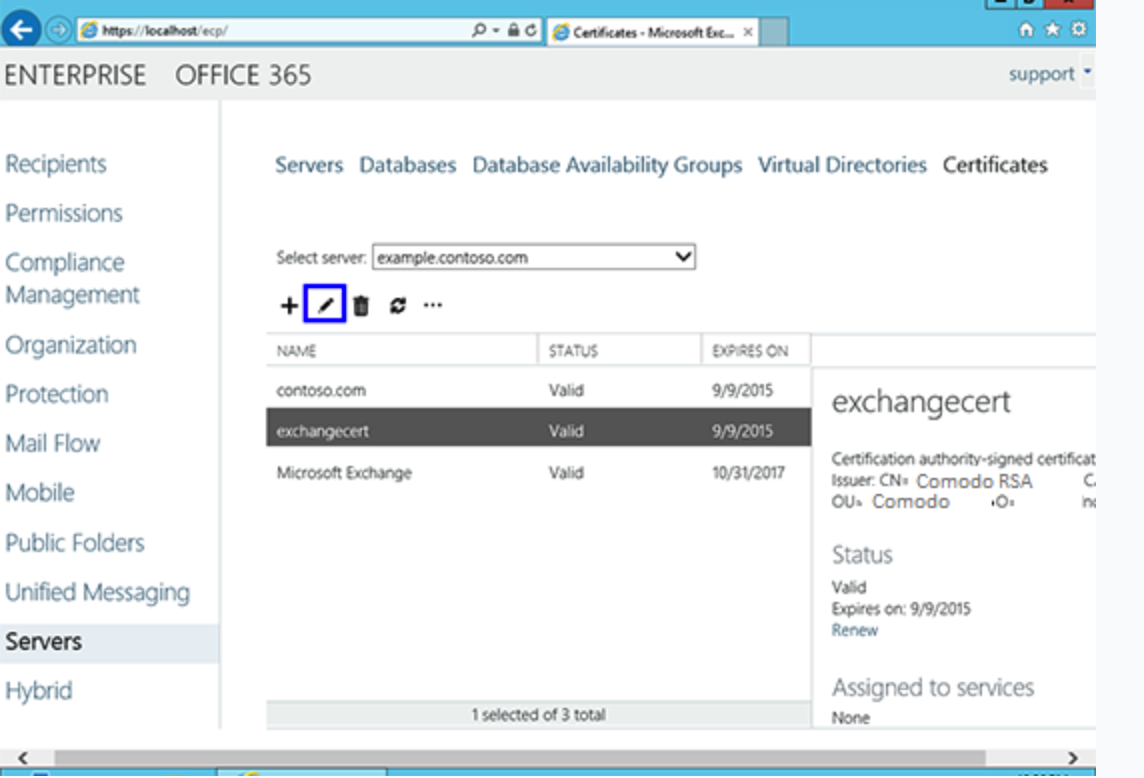Click the 10/31/2017 expiry date cell
The width and height of the screenshot is (1144, 778).
(x=749, y=472)
